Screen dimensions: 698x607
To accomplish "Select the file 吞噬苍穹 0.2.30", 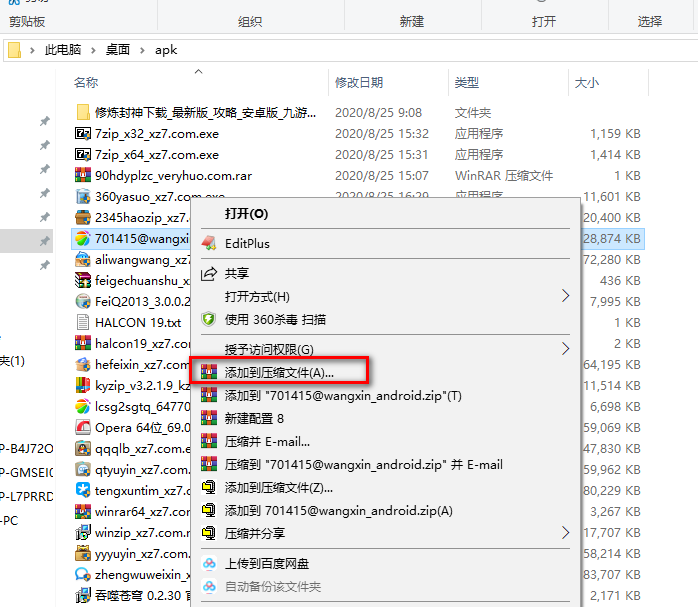I will pyautogui.click(x=142, y=595).
